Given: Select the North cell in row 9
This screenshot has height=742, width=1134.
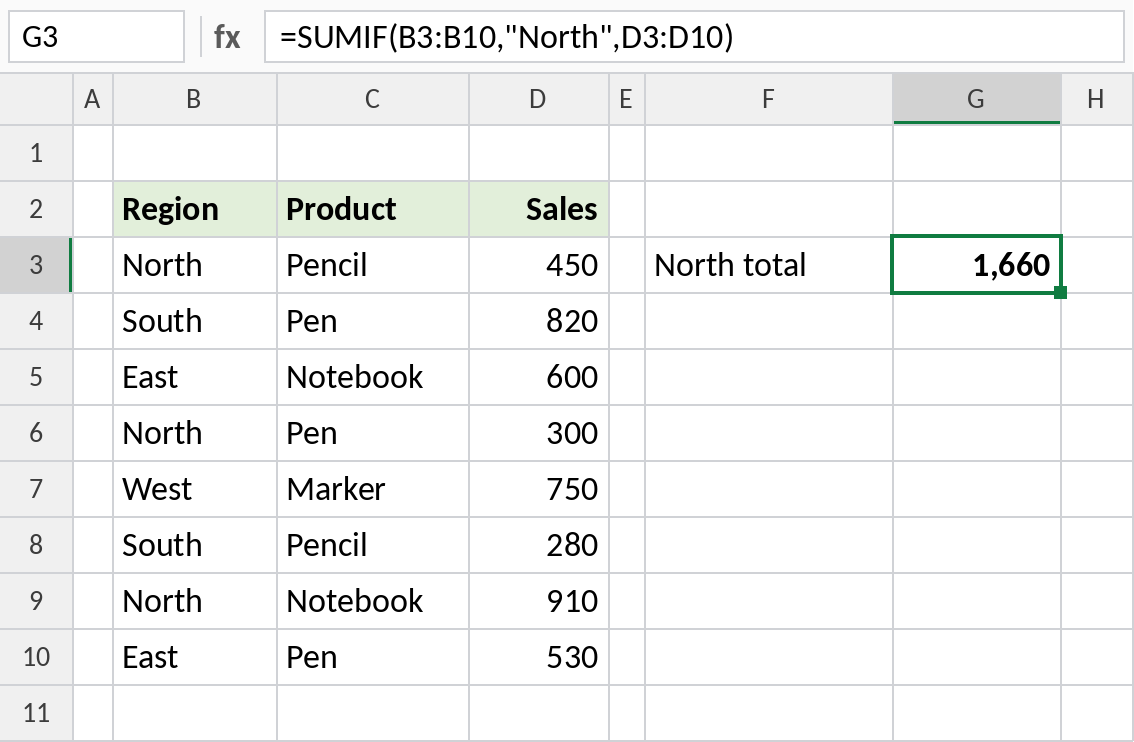Looking at the screenshot, I should 195,601.
